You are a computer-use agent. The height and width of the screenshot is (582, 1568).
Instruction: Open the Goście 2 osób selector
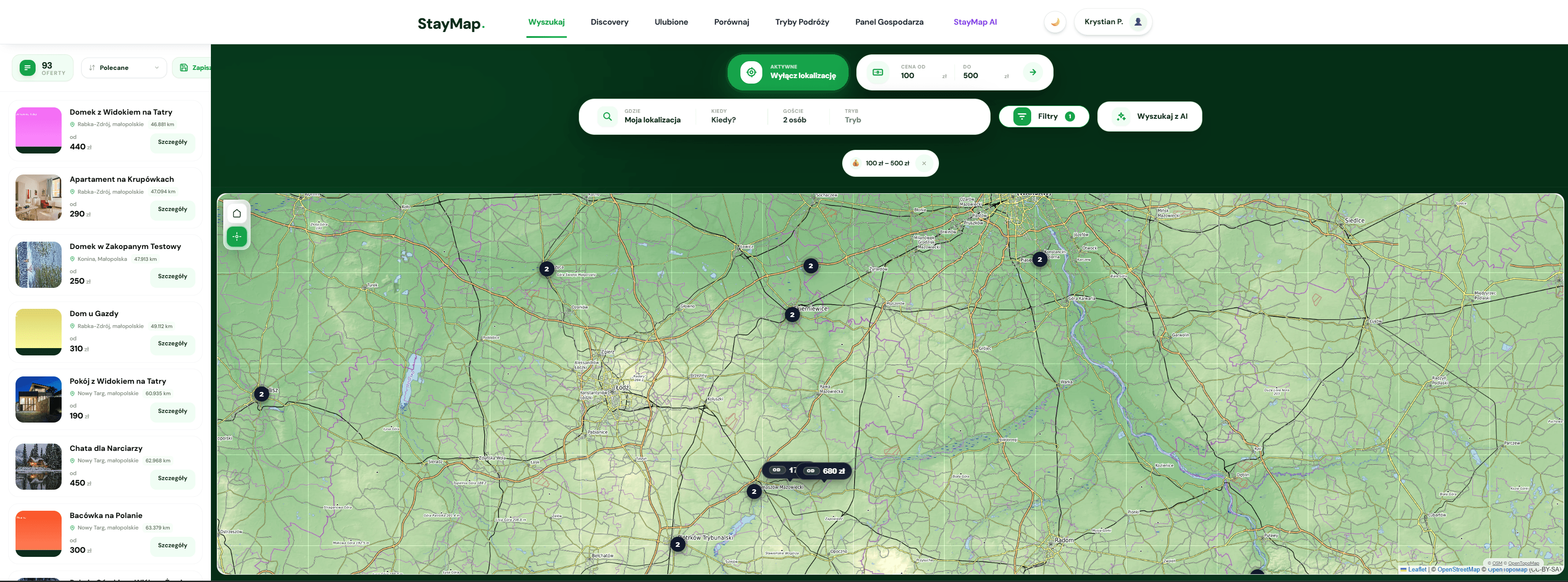pyautogui.click(x=794, y=116)
